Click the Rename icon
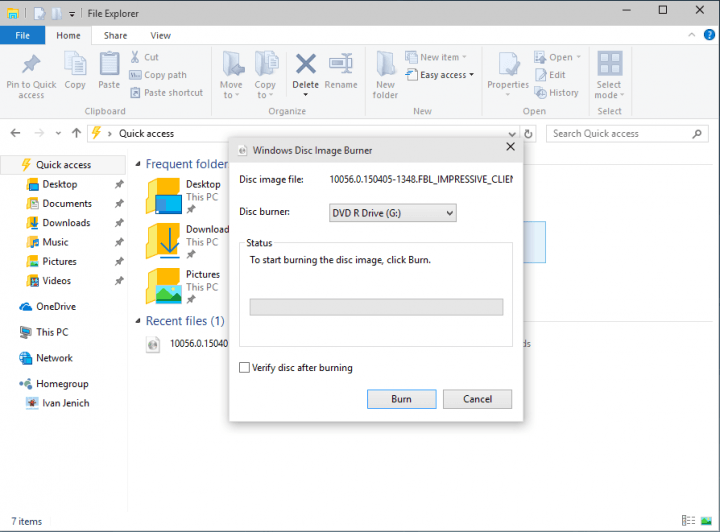This screenshot has width=720, height=532. coord(341,64)
